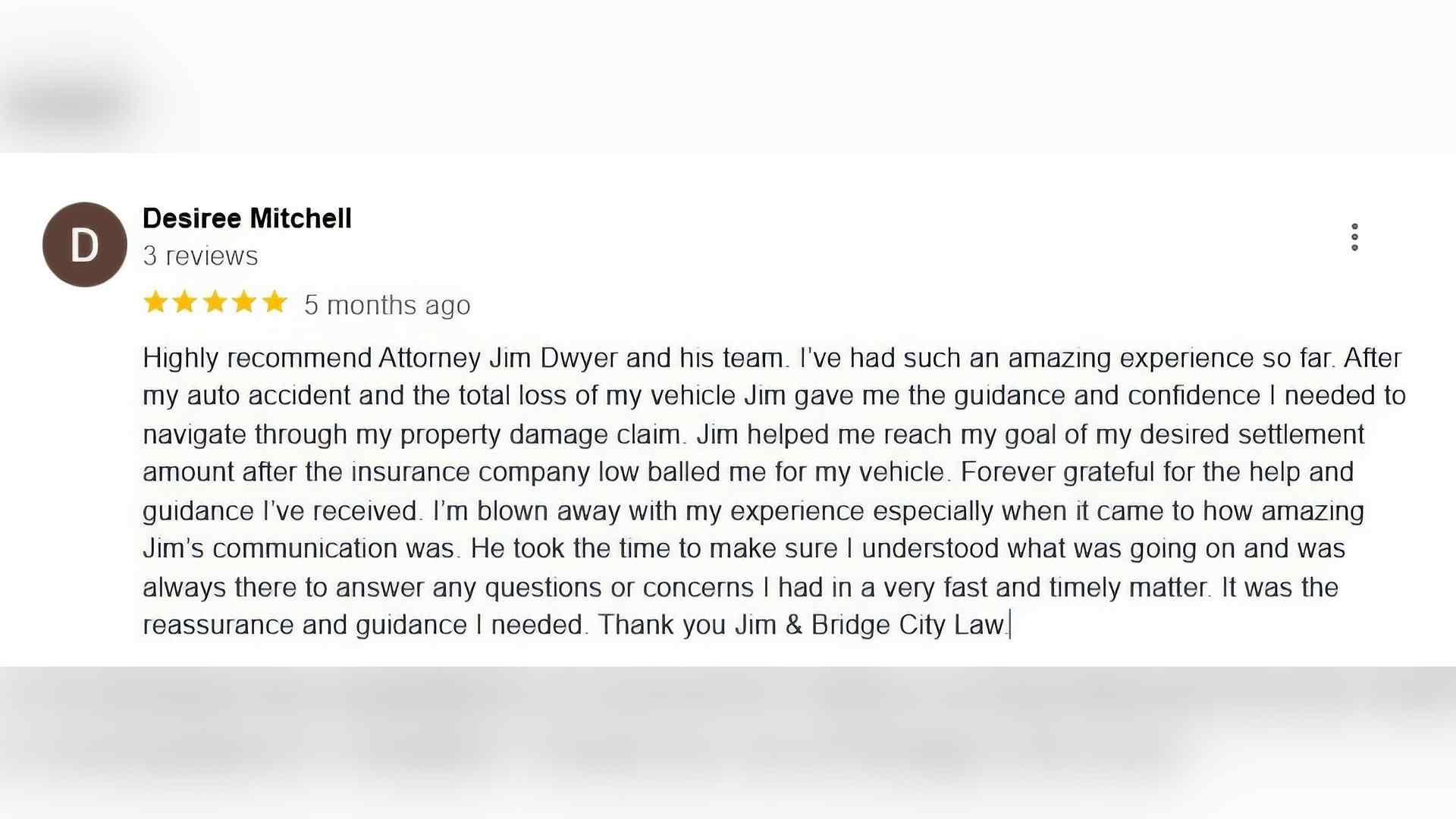This screenshot has width=1456, height=819.
Task: Click the '5 months ago' timestamp
Action: (388, 305)
